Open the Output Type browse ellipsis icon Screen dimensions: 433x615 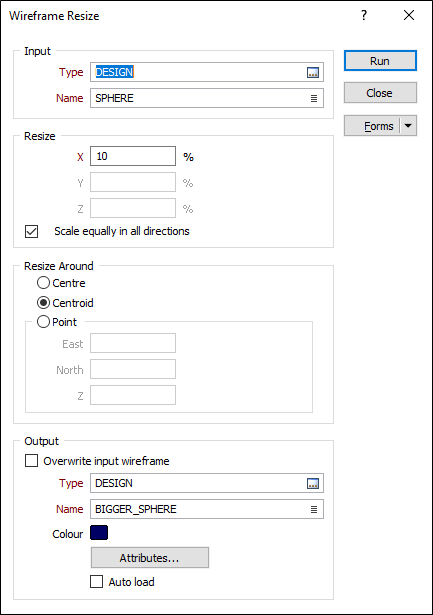pos(313,484)
